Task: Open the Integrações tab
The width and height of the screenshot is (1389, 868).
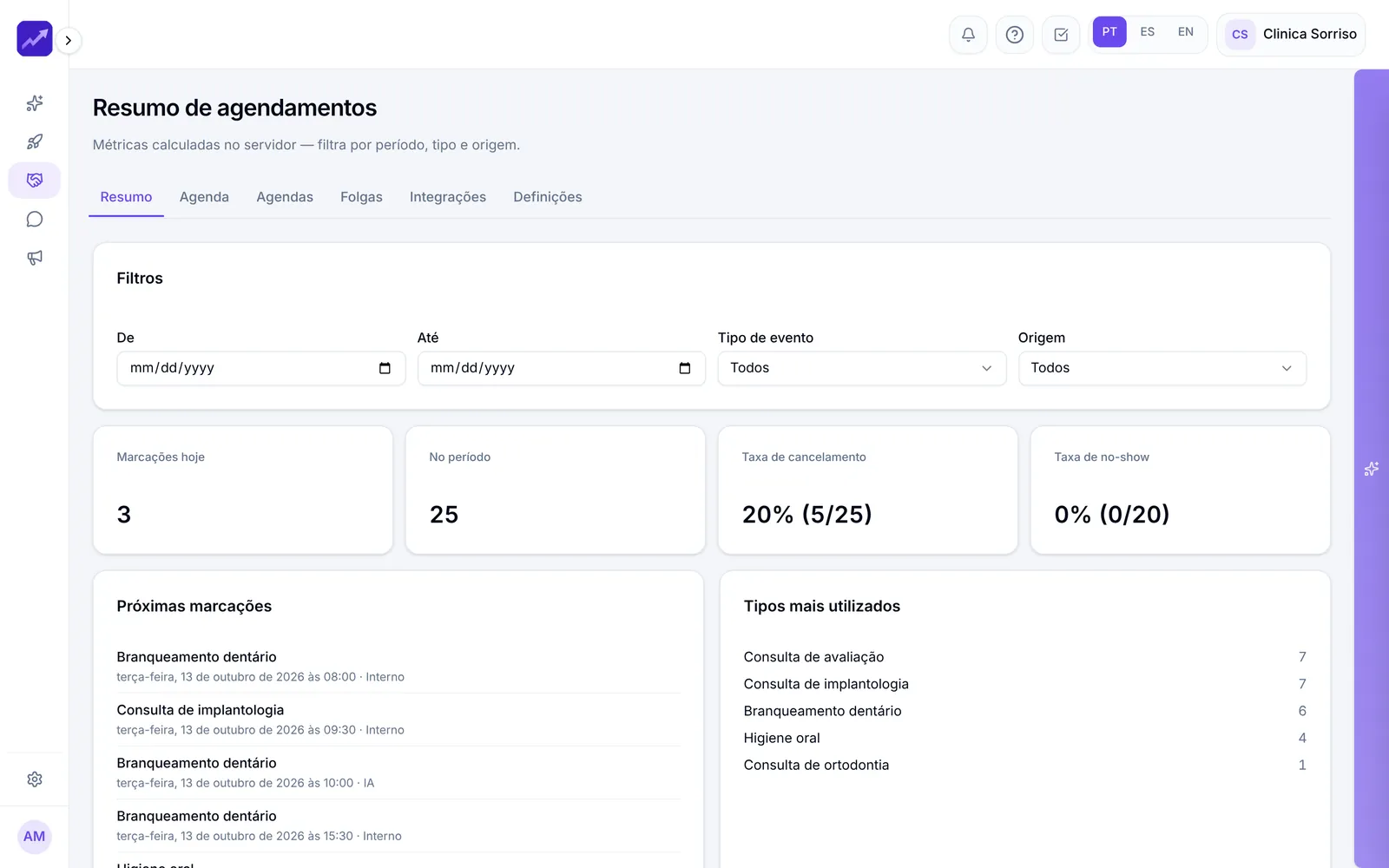Action: click(x=448, y=197)
